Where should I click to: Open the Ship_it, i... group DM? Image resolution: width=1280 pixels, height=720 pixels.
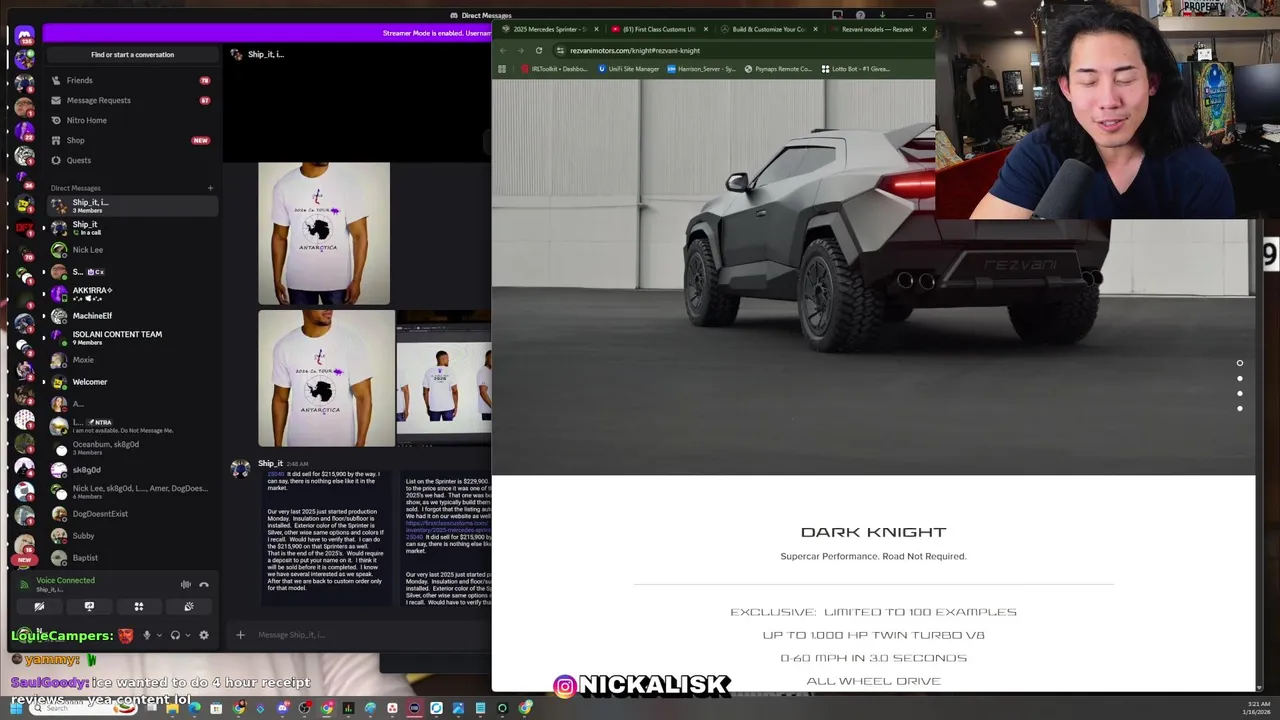coord(132,205)
